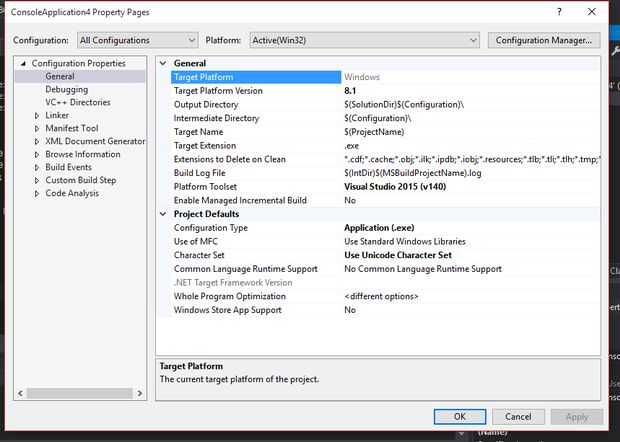Click No Common Language Runtime Support value

click(x=423, y=269)
